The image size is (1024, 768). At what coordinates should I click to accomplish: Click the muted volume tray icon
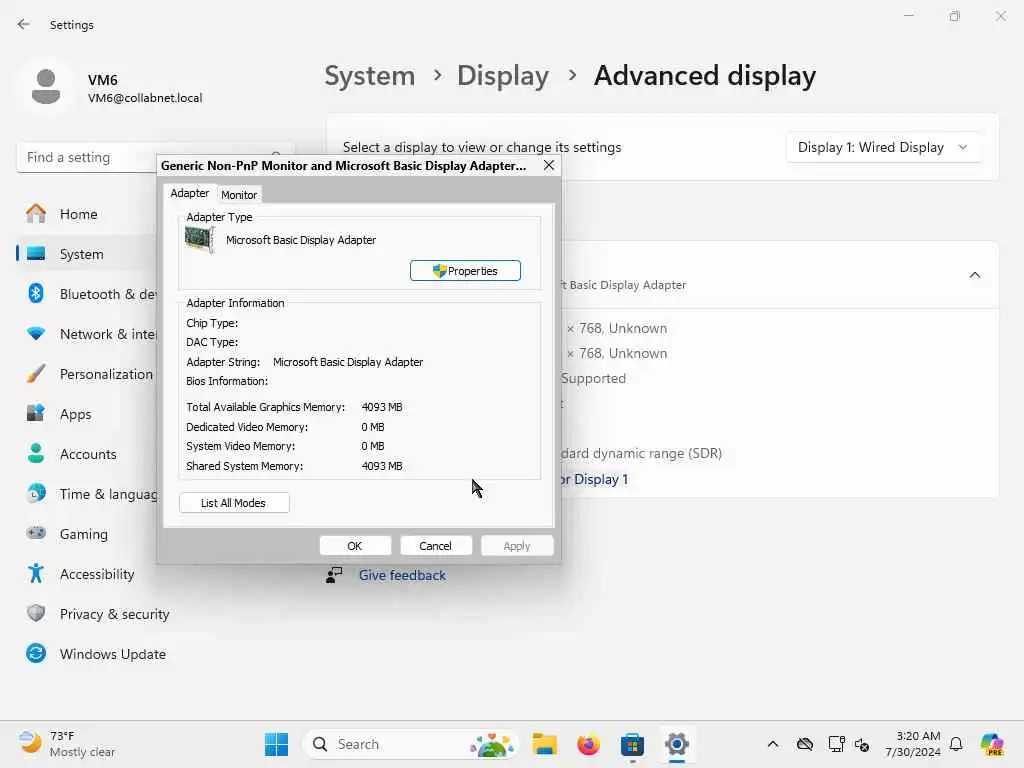point(861,744)
